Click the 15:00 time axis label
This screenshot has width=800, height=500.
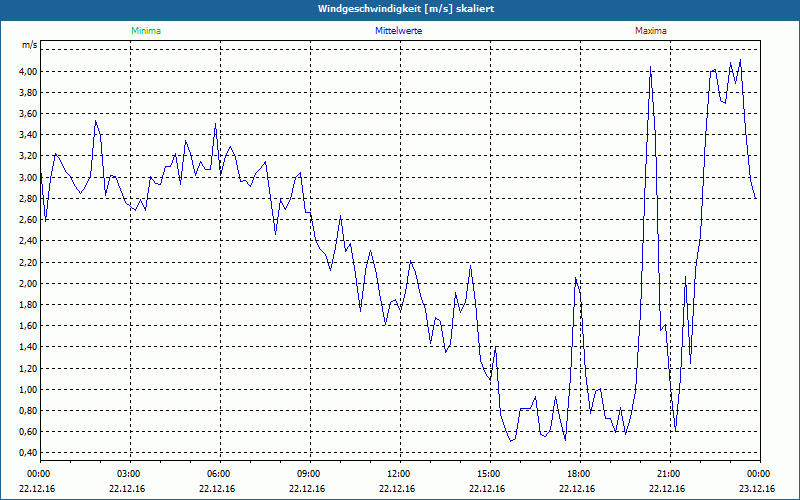(x=488, y=474)
